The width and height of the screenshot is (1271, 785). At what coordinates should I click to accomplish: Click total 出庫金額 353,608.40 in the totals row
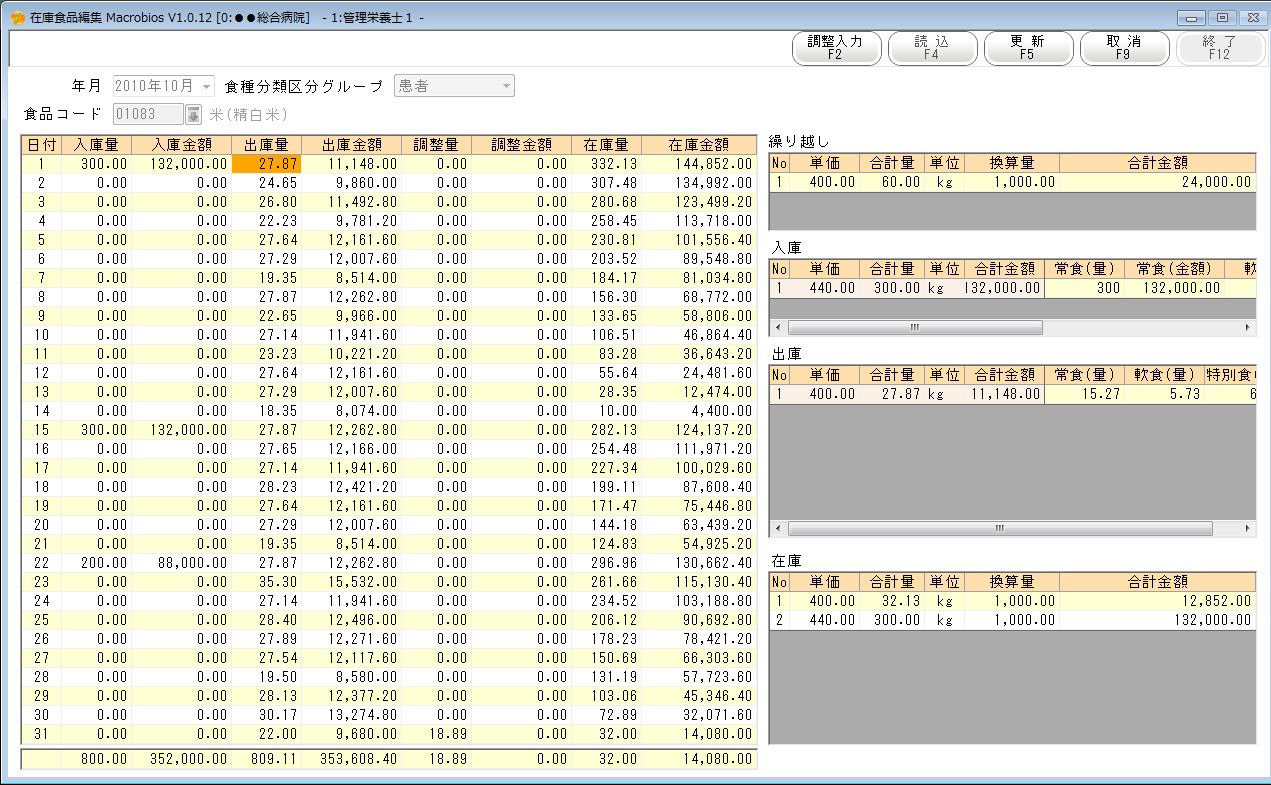[351, 759]
